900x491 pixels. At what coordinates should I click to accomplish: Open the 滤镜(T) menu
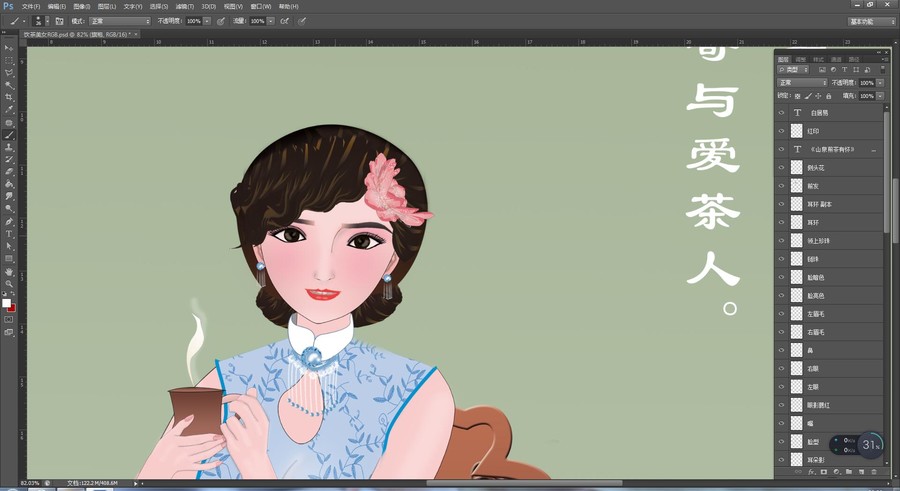pyautogui.click(x=185, y=6)
